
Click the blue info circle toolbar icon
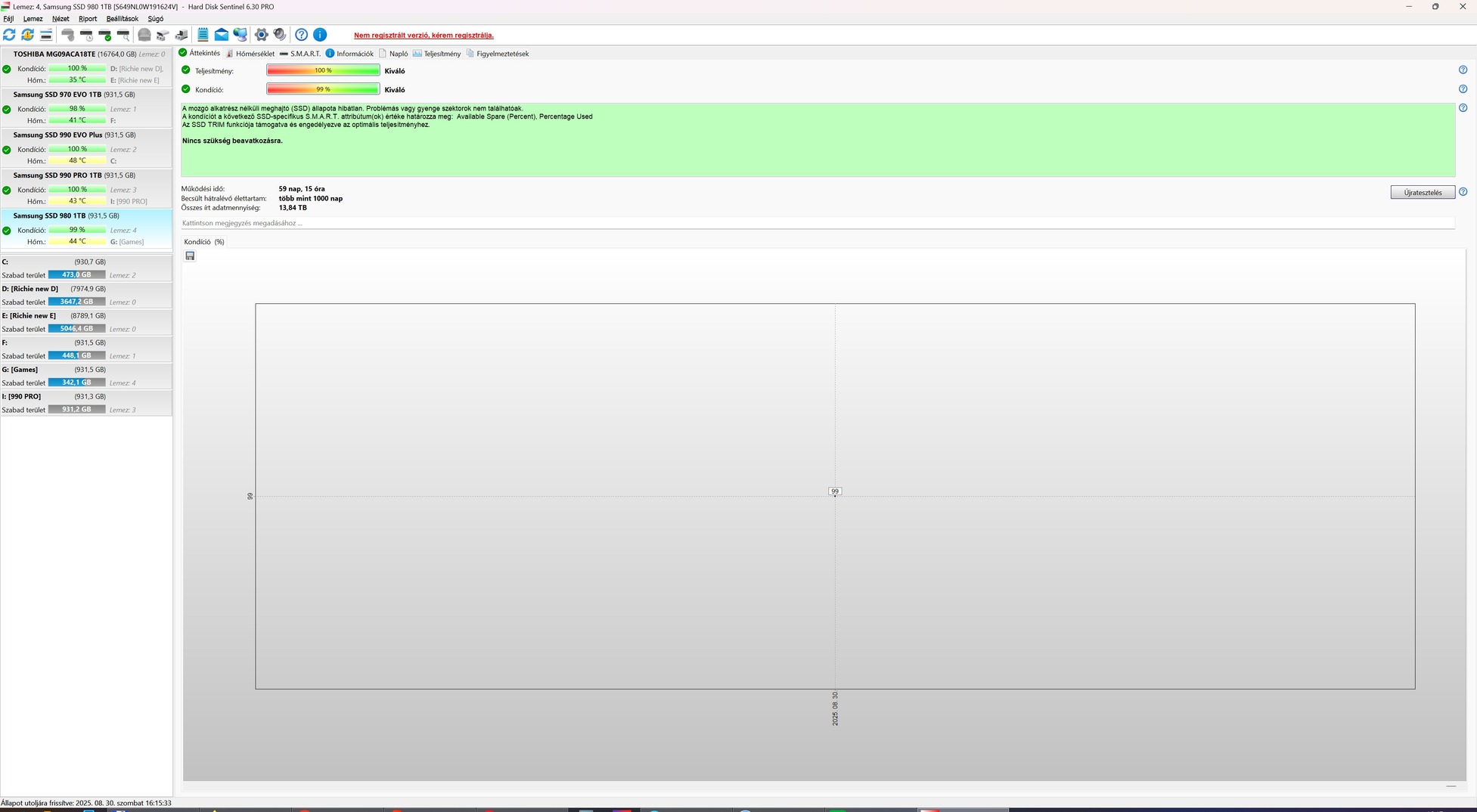(320, 35)
